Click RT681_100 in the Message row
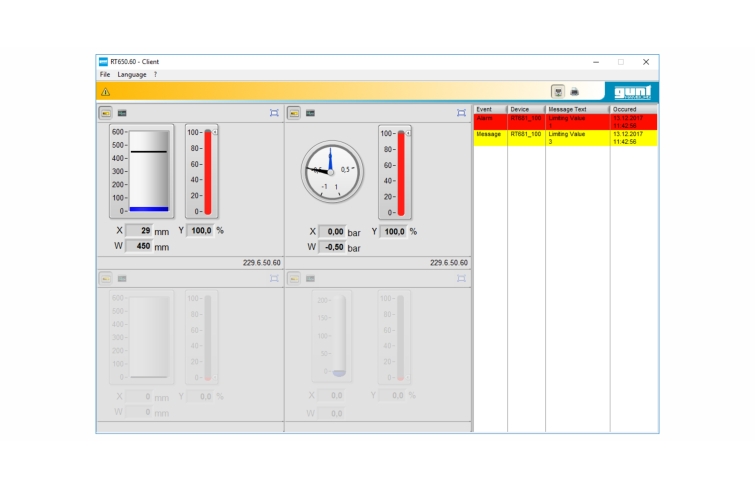The image size is (755, 488). click(526, 134)
